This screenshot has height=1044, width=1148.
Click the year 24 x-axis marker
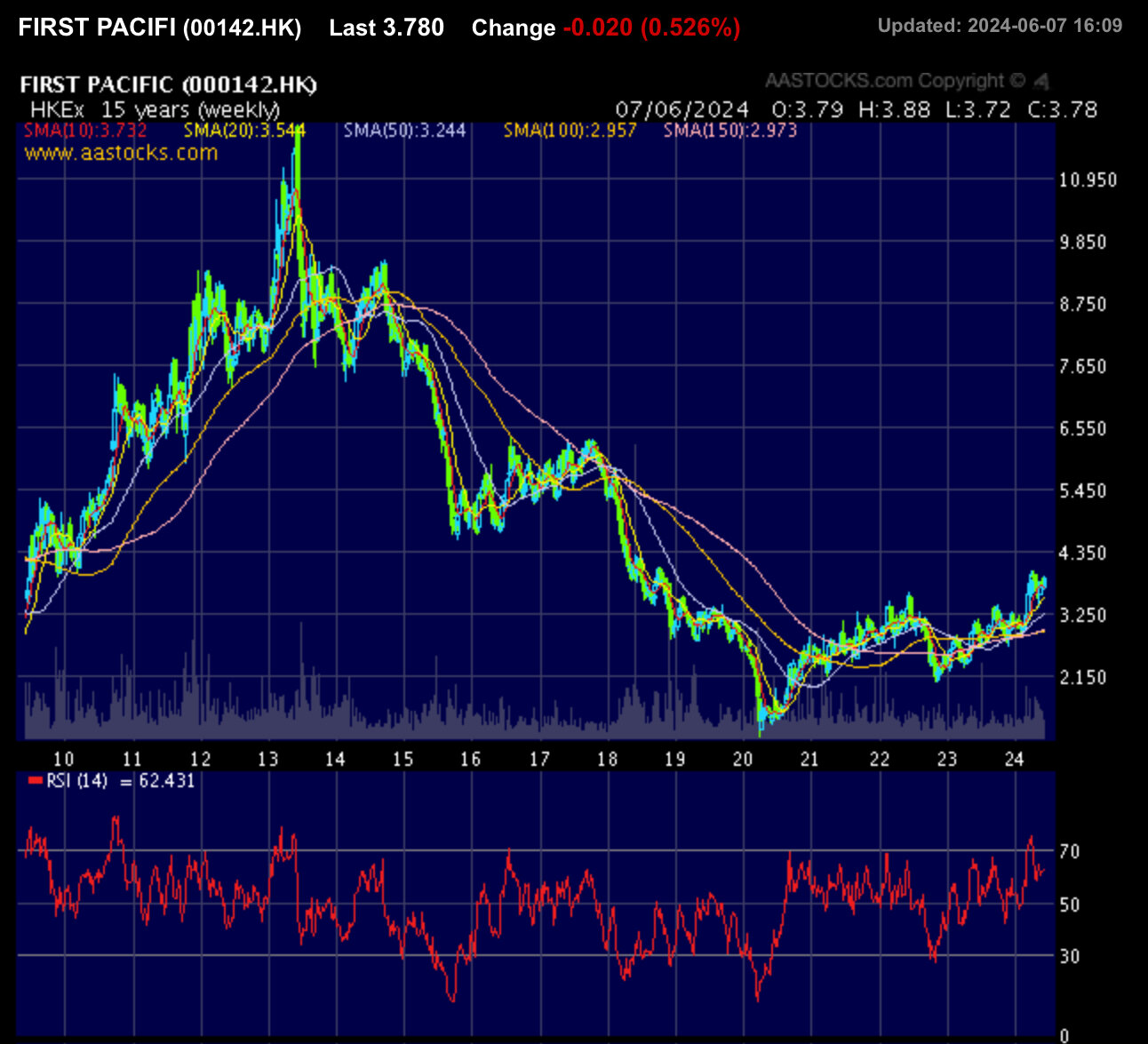tap(1015, 759)
